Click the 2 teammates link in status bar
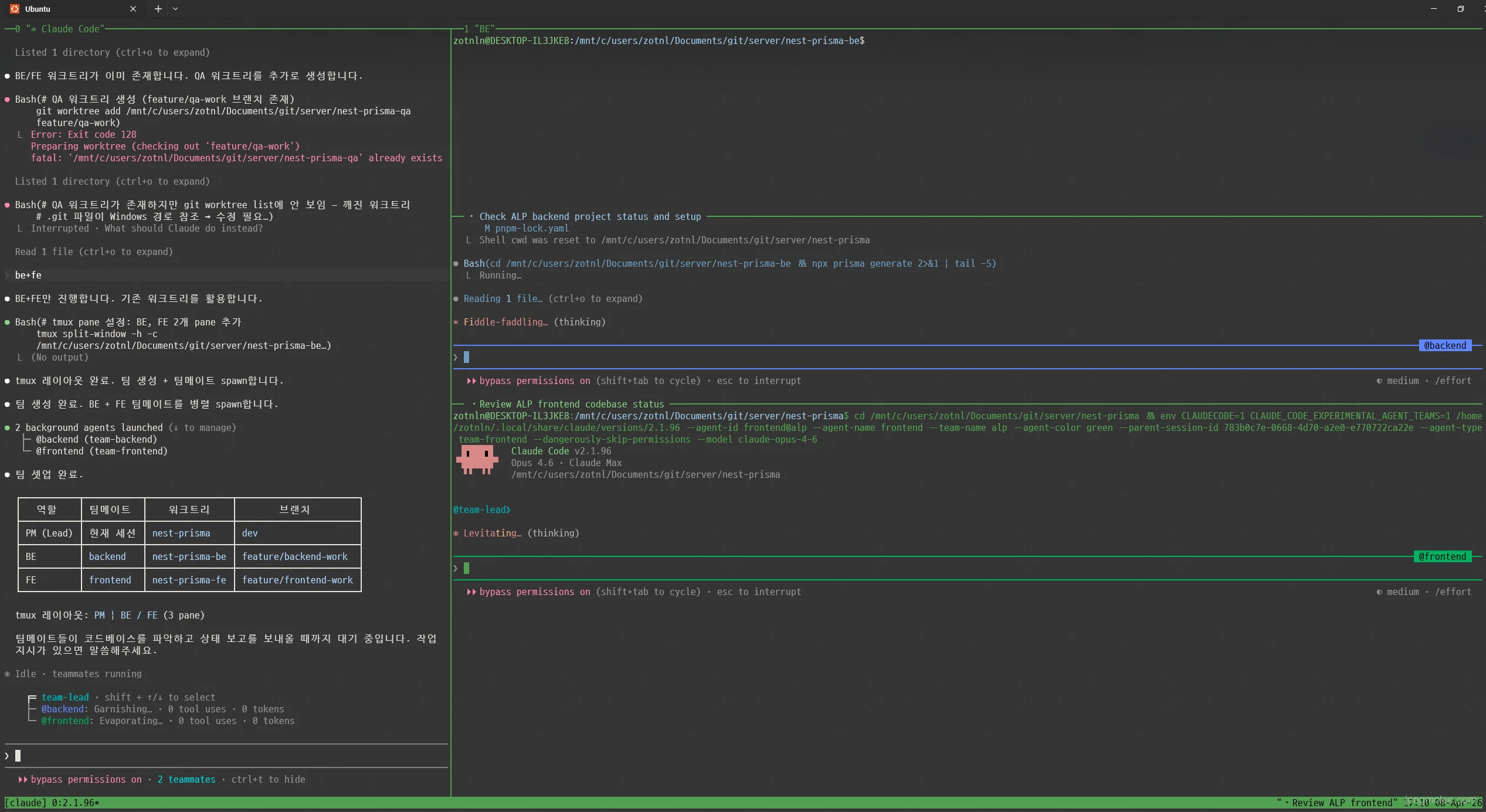Viewport: 1486px width, 812px height. pos(186,780)
